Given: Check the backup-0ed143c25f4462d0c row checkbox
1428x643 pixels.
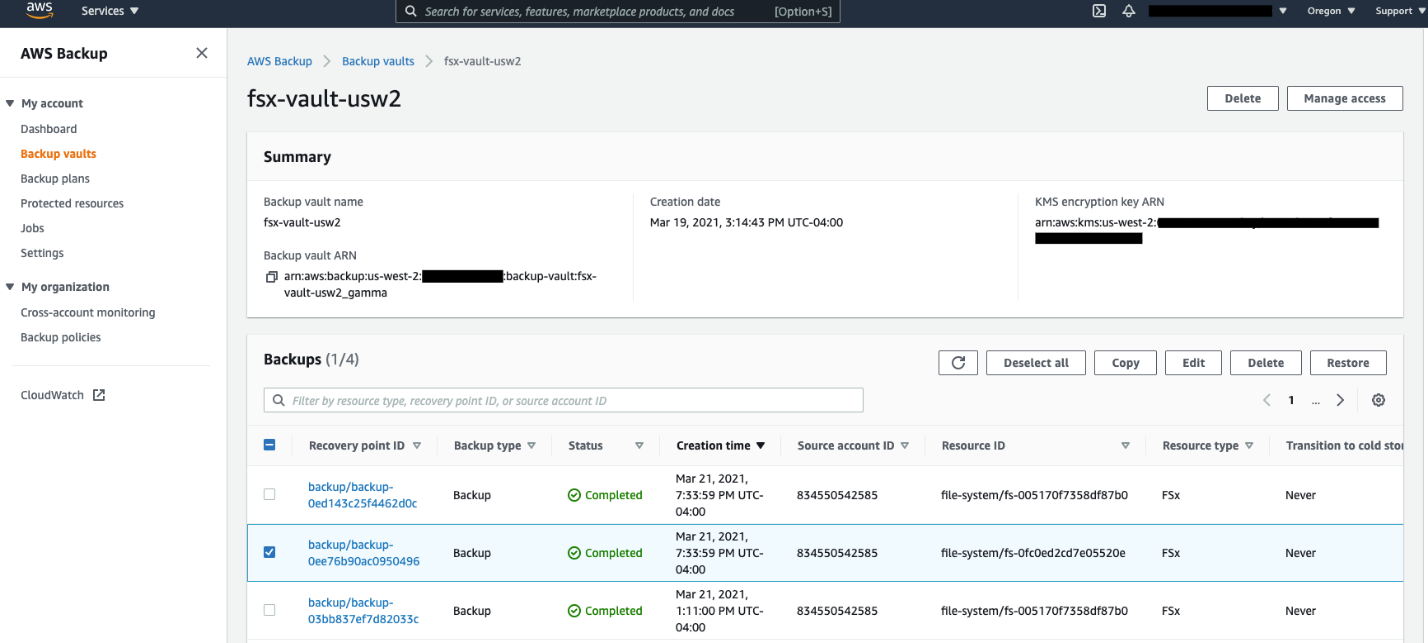Looking at the screenshot, I should 269,494.
